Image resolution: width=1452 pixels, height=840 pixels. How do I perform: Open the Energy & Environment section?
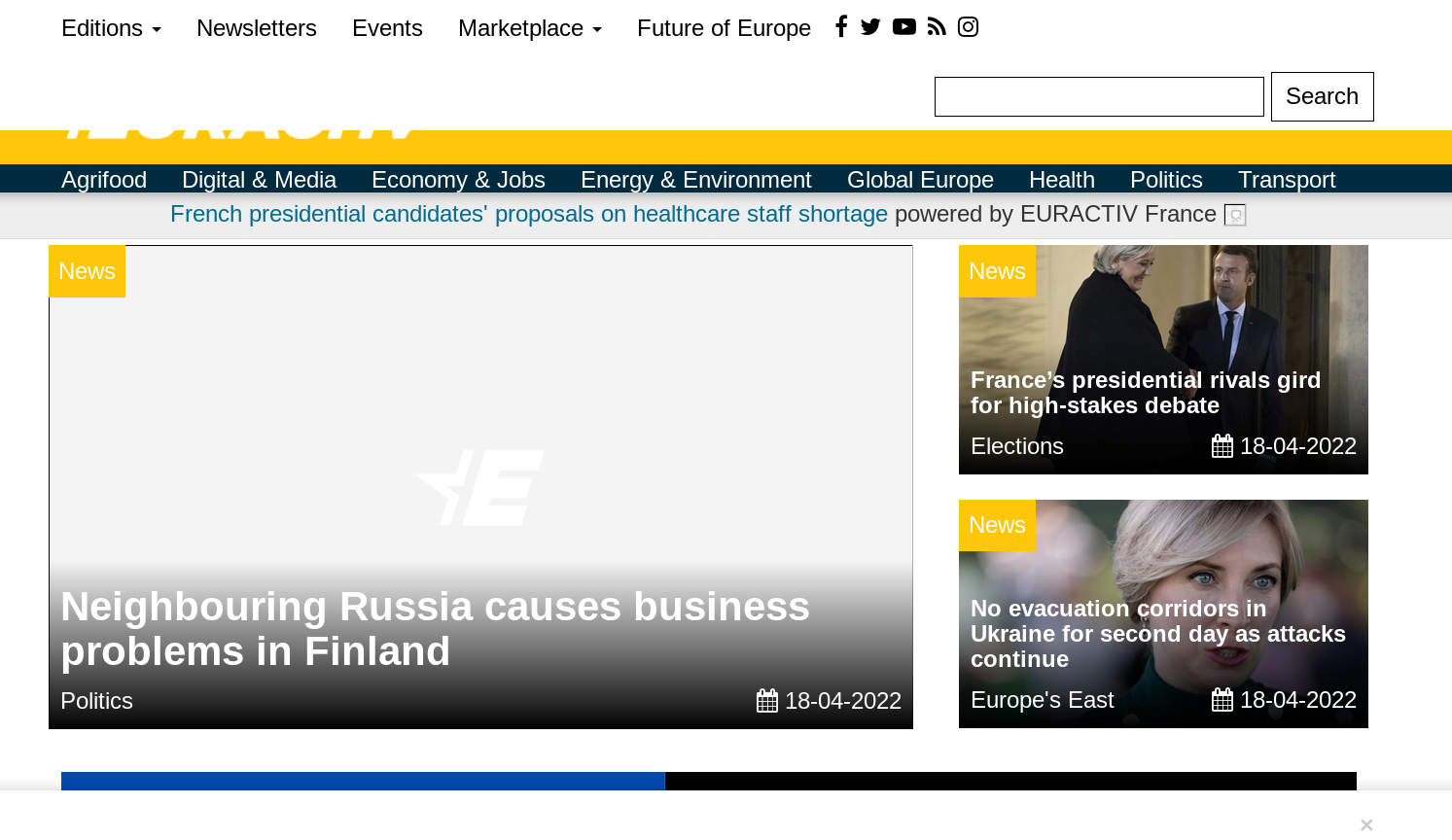tap(695, 180)
